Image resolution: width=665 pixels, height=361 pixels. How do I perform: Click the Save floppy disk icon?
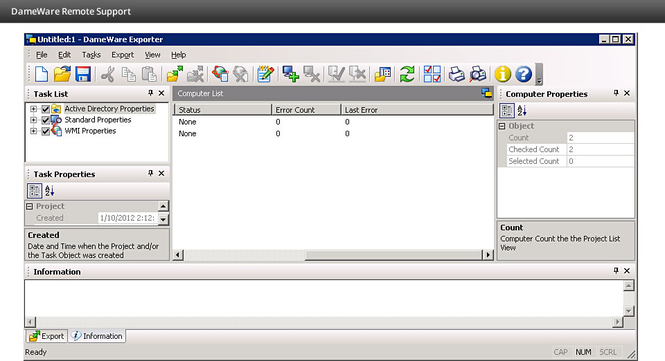click(83, 74)
